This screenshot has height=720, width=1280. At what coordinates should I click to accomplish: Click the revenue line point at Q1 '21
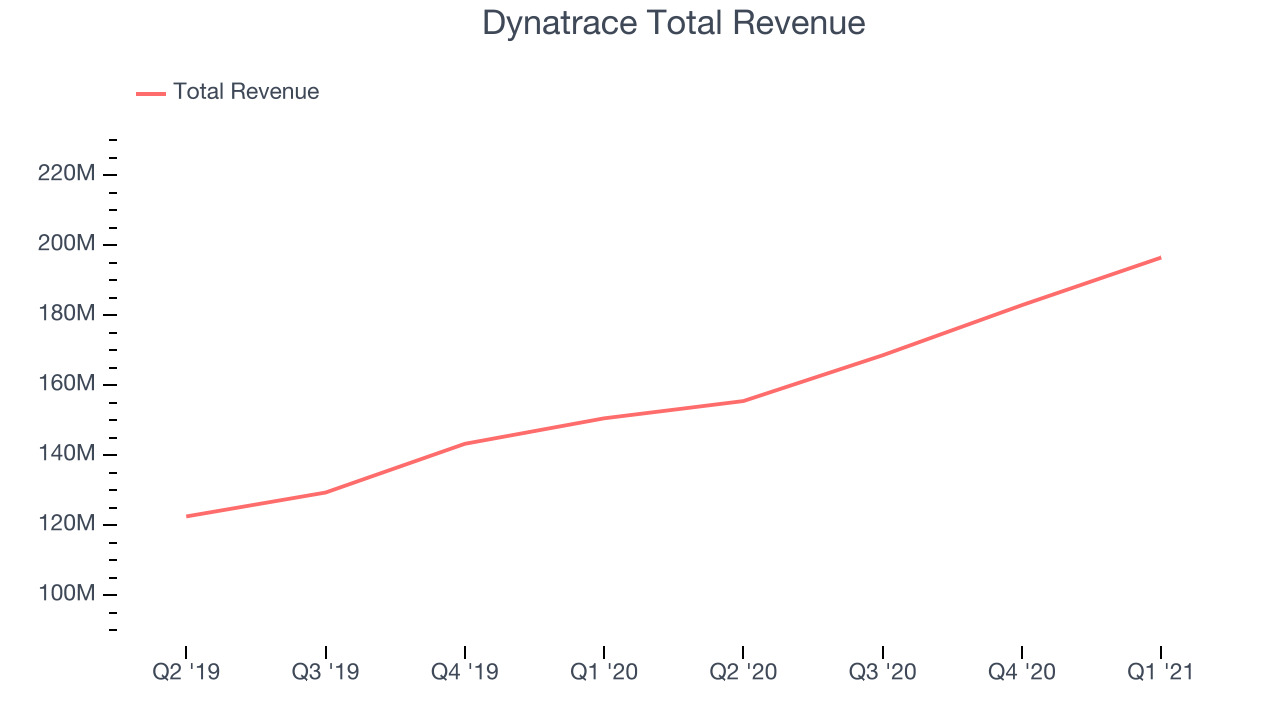tap(1160, 258)
